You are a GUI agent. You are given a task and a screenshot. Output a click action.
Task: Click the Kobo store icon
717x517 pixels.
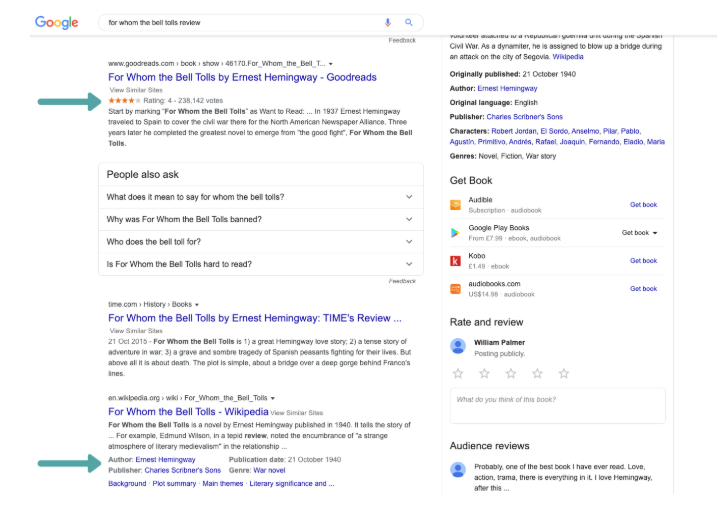[x=455, y=261]
